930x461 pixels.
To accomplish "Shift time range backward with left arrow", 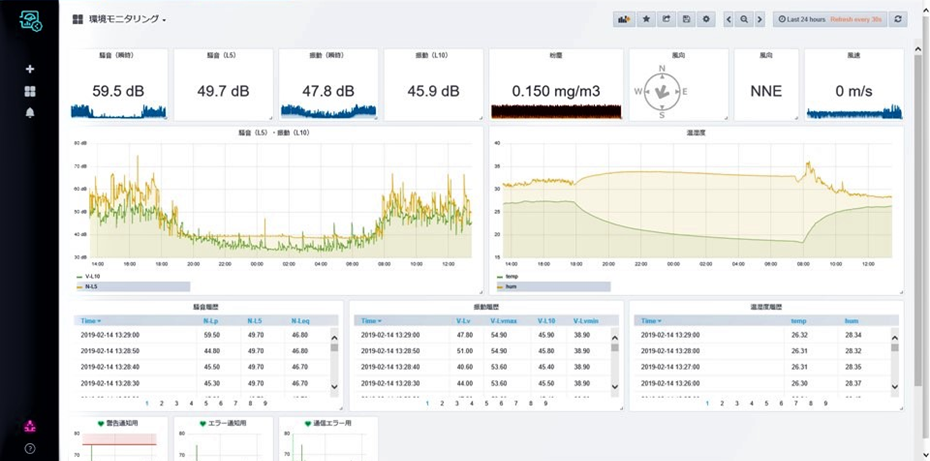I will point(727,19).
